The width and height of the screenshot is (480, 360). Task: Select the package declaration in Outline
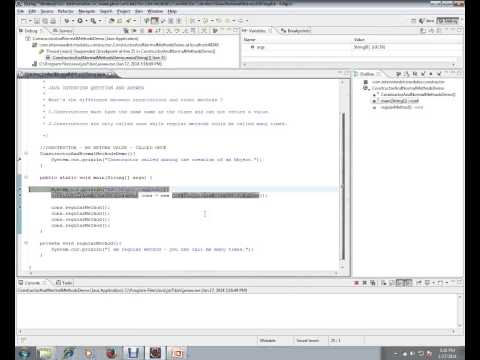point(404,82)
